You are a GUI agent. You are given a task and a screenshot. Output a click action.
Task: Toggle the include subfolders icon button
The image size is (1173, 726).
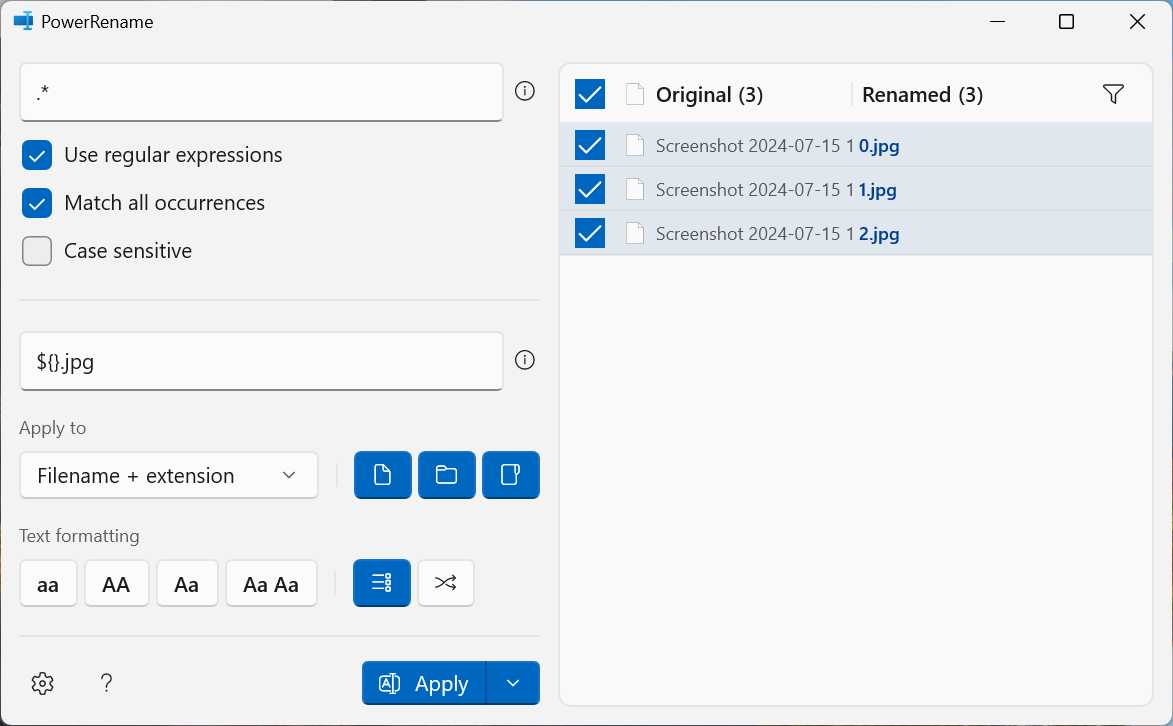tap(510, 475)
